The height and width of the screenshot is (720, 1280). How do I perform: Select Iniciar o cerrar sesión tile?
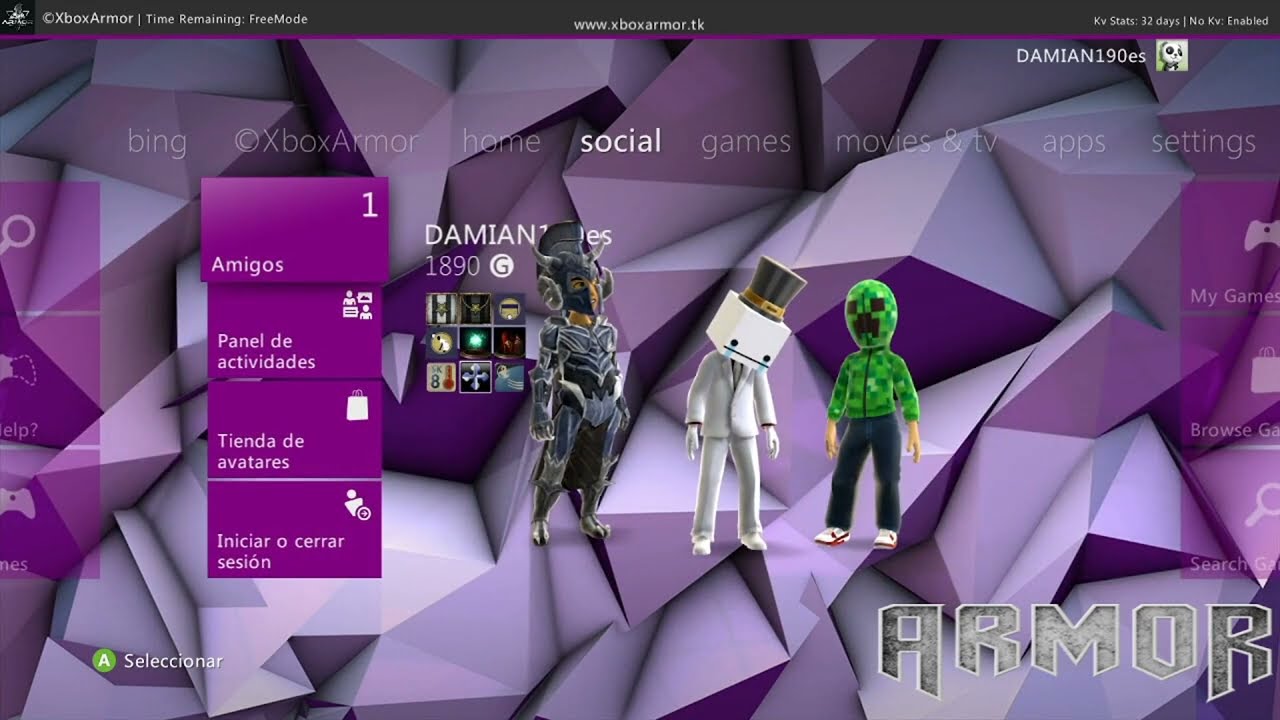(x=294, y=530)
